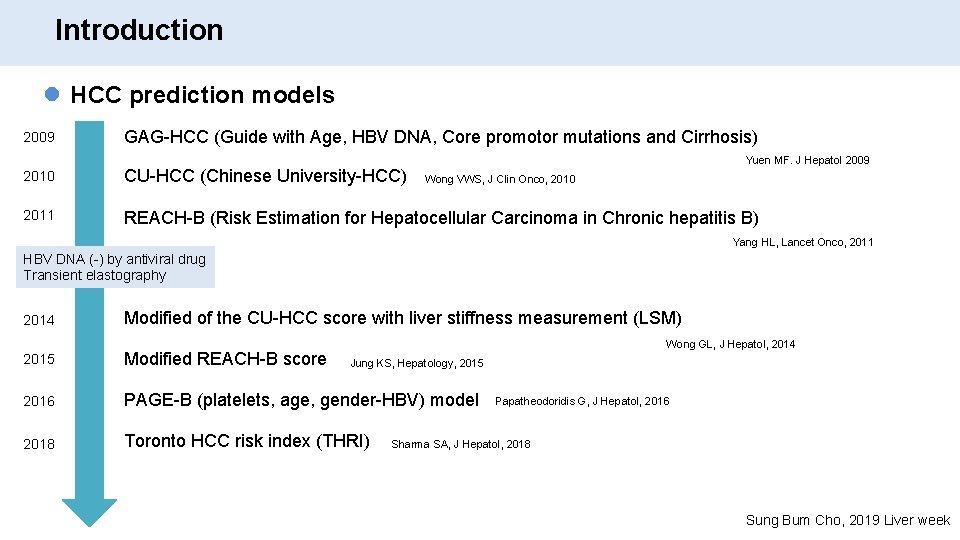Click the REACH-B risk estimation line
The image size is (960, 540).
[440, 218]
